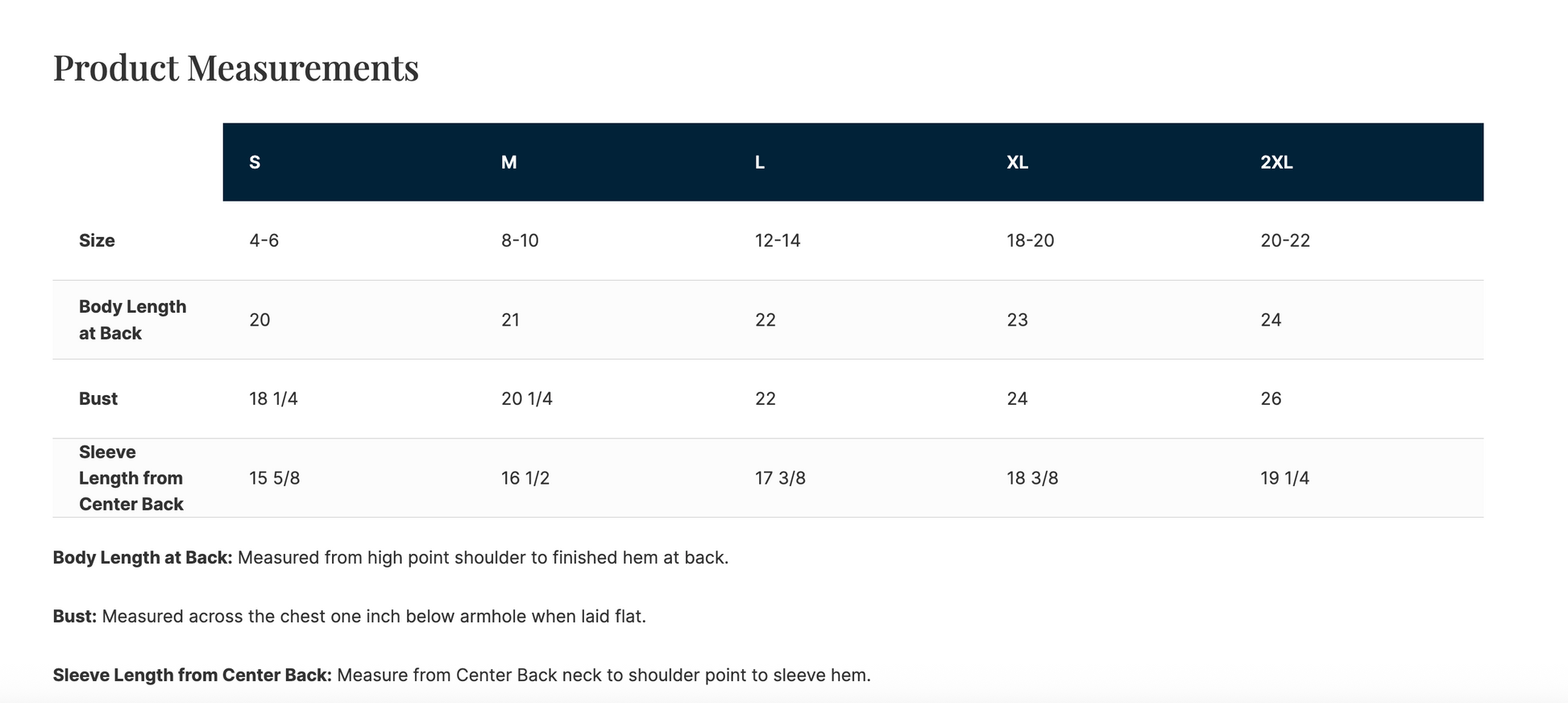Select the S size column header
The width and height of the screenshot is (1568, 703).
pyautogui.click(x=255, y=163)
